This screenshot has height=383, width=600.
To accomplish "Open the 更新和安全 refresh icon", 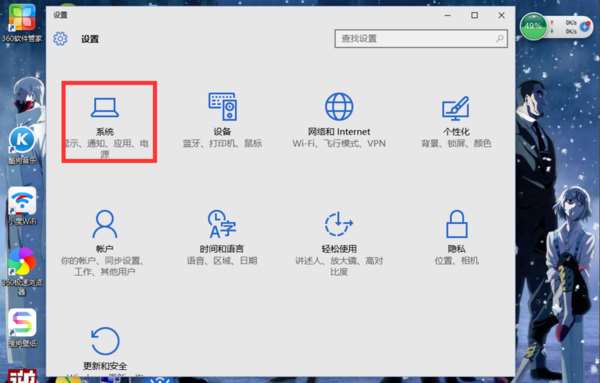I will tap(105, 341).
